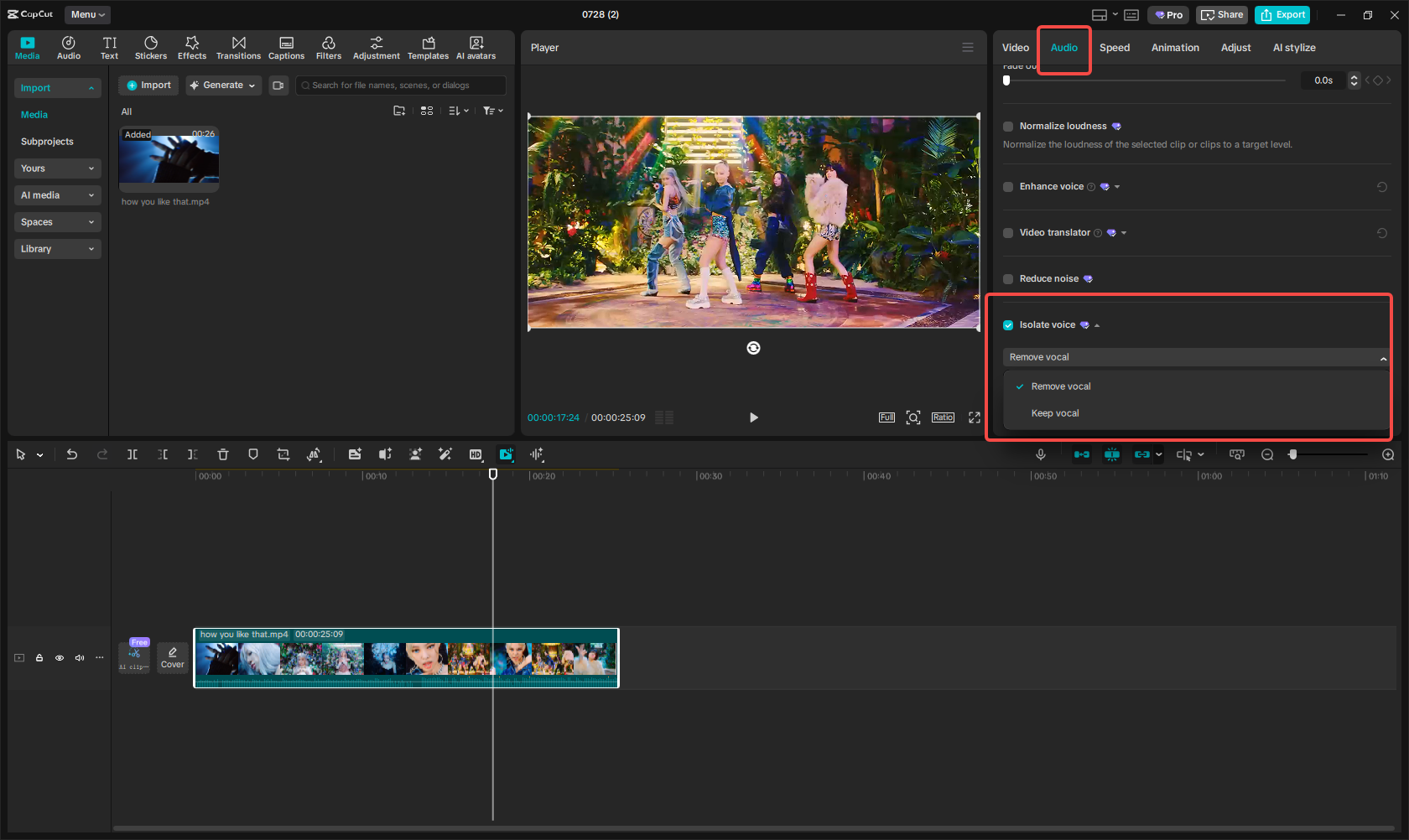Uncheck the Isolate voice checkbox

pyautogui.click(x=1008, y=325)
